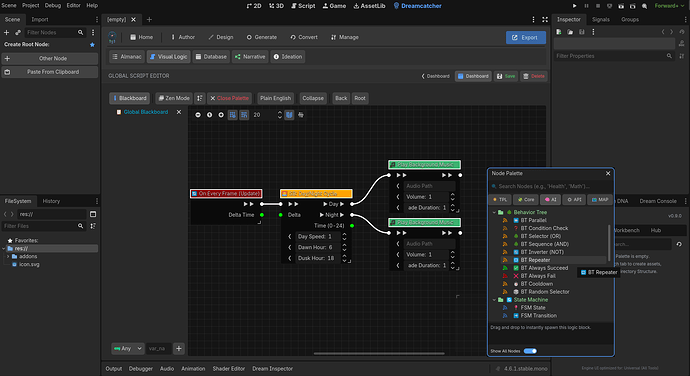This screenshot has height=376, width=690.
Task: Switch to Plain English view
Action: [275, 98]
